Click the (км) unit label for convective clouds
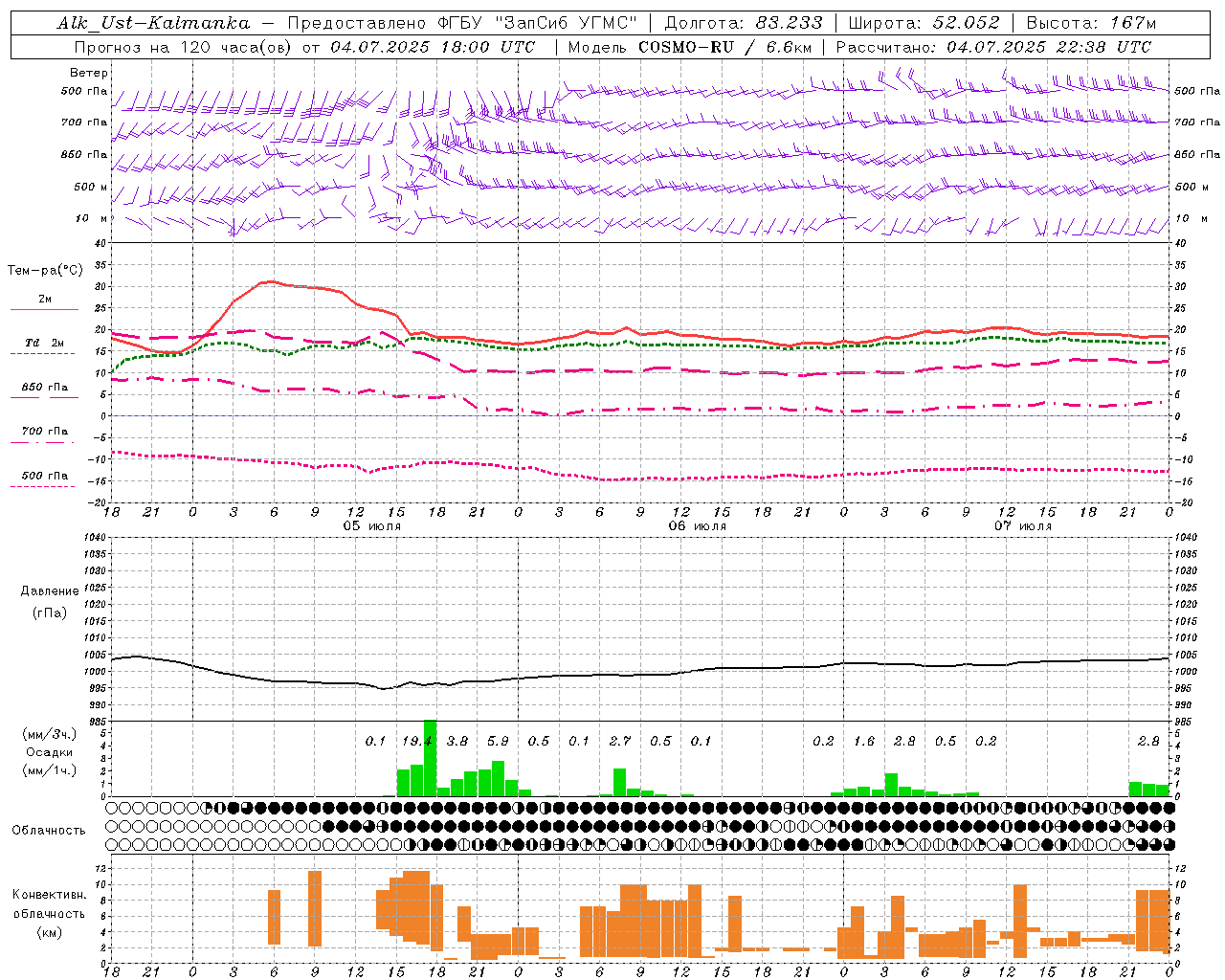Image resolution: width=1225 pixels, height=980 pixels. click(49, 932)
